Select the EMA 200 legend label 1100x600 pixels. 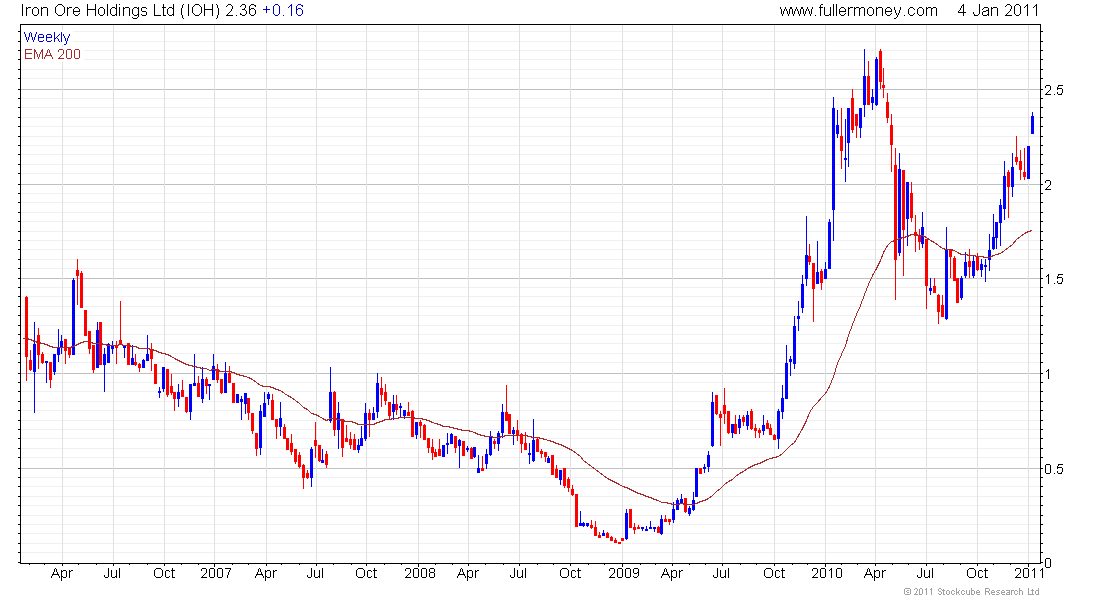52,54
